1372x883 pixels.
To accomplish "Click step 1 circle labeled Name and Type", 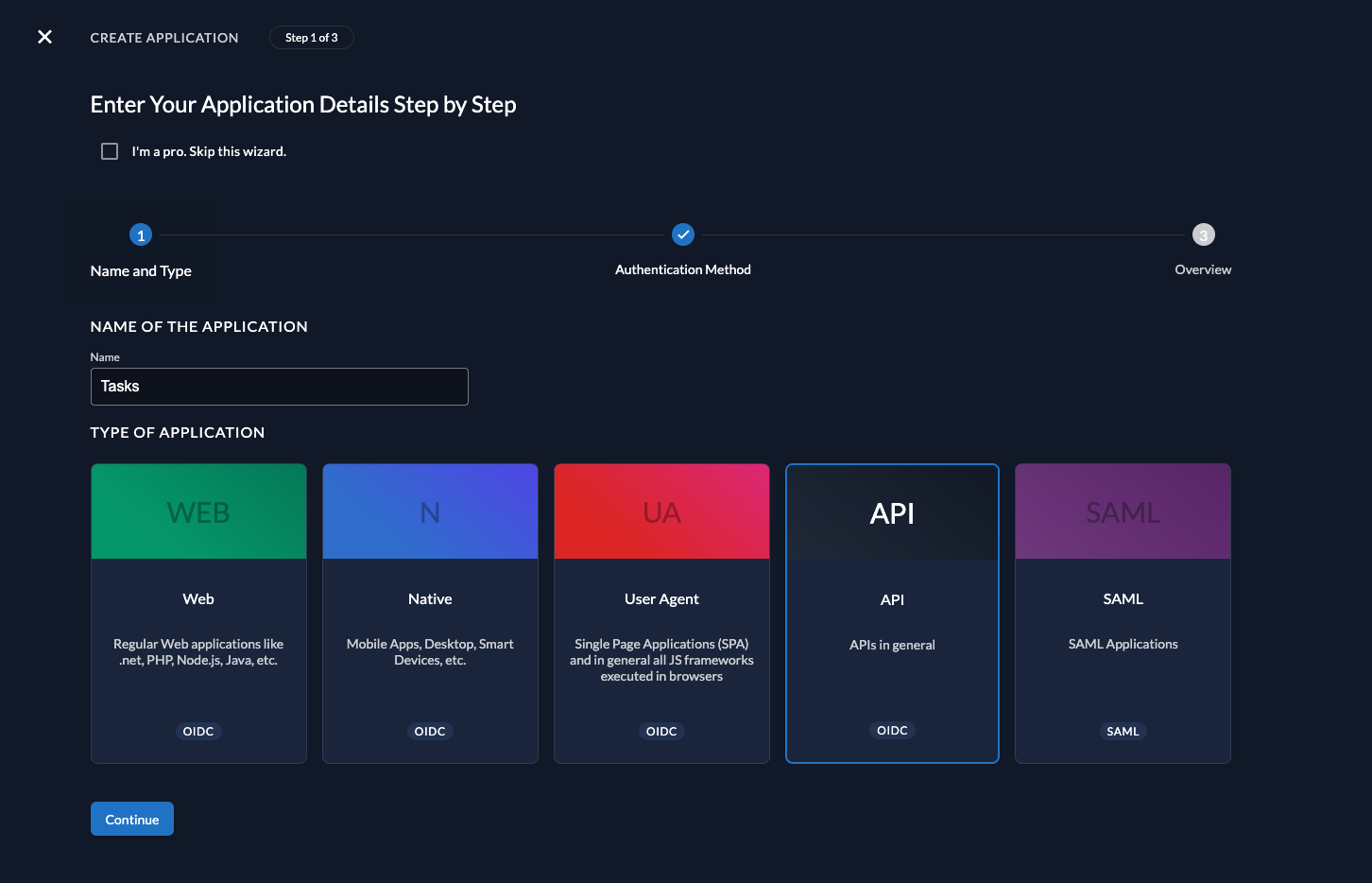I will (x=140, y=234).
